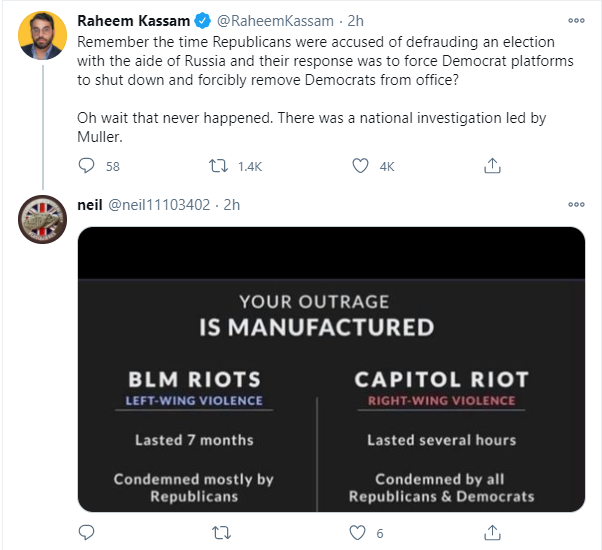Reply to Raheem Kassam's tweet
Image resolution: width=602 pixels, height=550 pixels.
click(86, 166)
